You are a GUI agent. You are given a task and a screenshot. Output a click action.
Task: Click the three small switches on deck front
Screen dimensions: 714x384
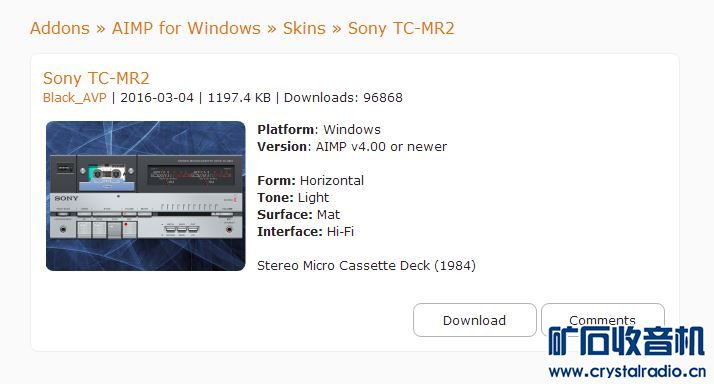(x=182, y=229)
